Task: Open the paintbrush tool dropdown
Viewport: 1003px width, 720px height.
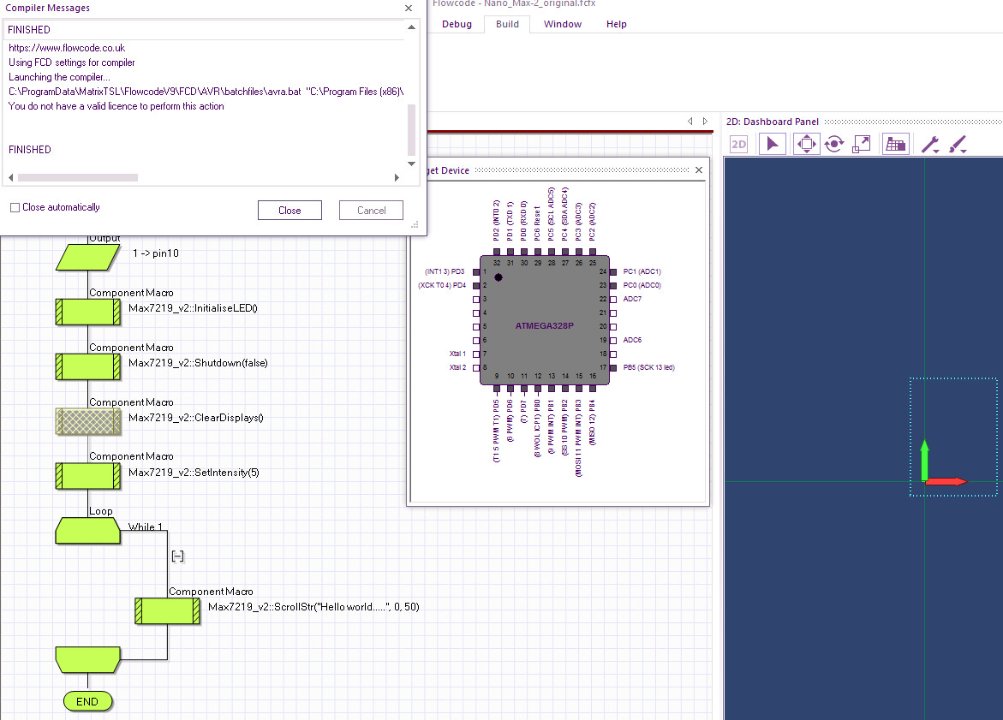Action: tap(957, 144)
